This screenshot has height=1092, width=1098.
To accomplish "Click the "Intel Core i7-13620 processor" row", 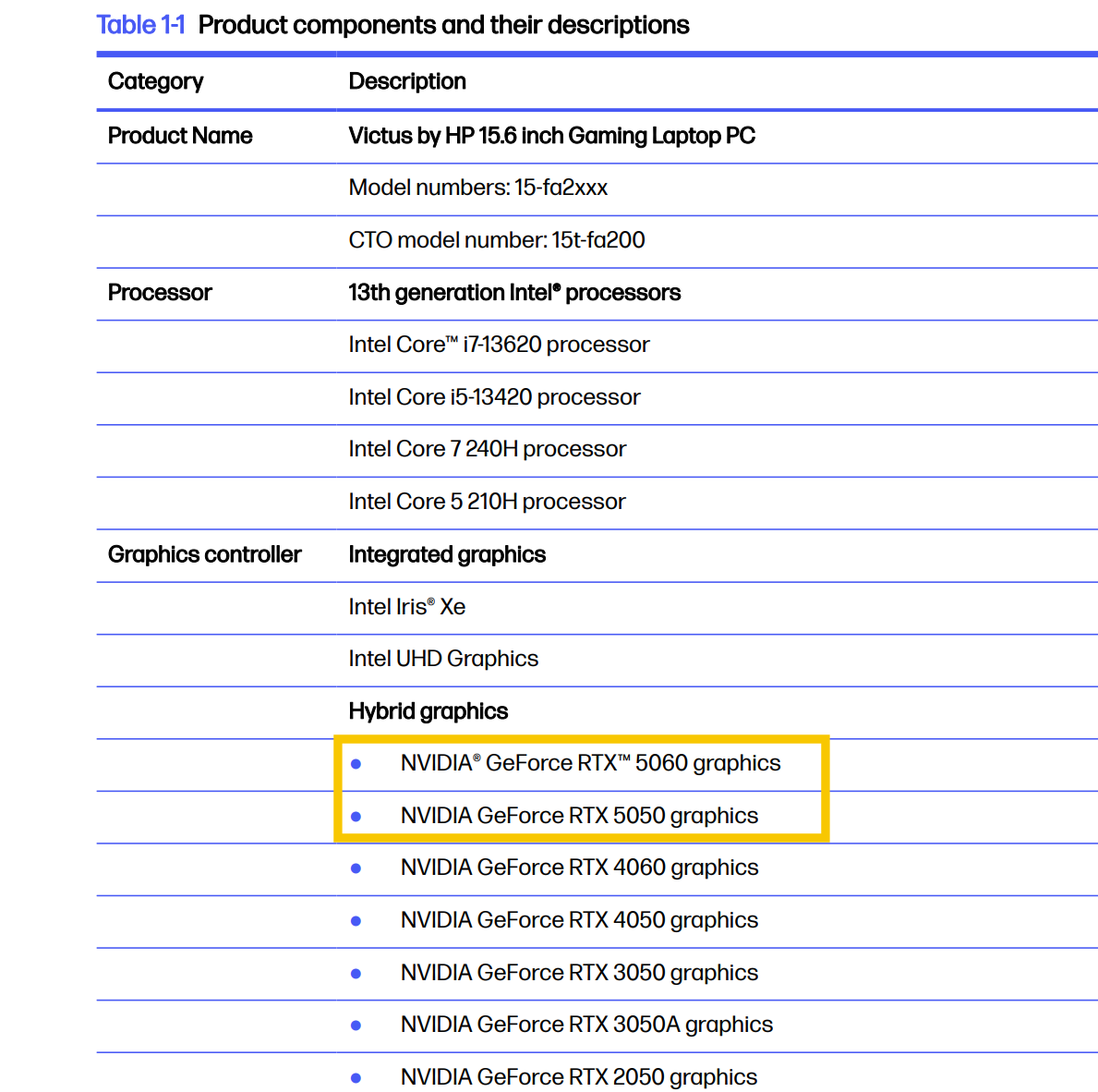I will click(x=500, y=345).
